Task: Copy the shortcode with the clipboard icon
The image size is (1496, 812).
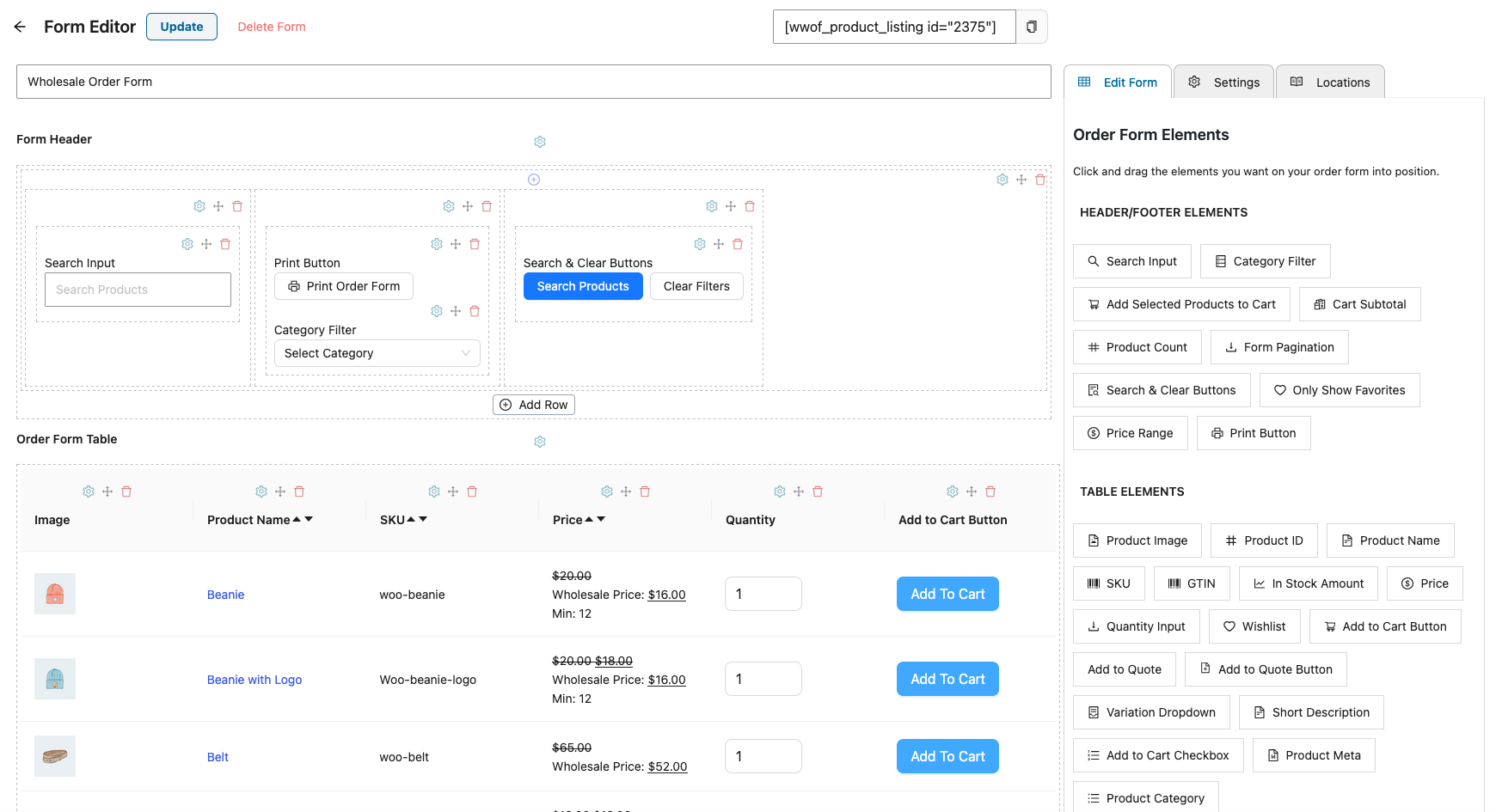Action: pos(1032,27)
